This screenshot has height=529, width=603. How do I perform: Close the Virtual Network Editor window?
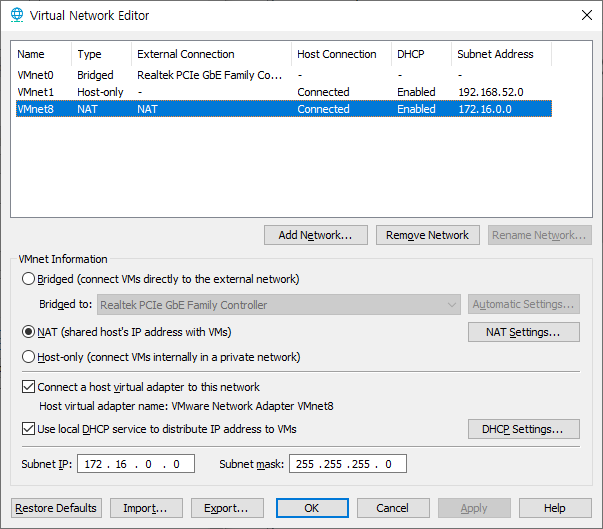(587, 15)
